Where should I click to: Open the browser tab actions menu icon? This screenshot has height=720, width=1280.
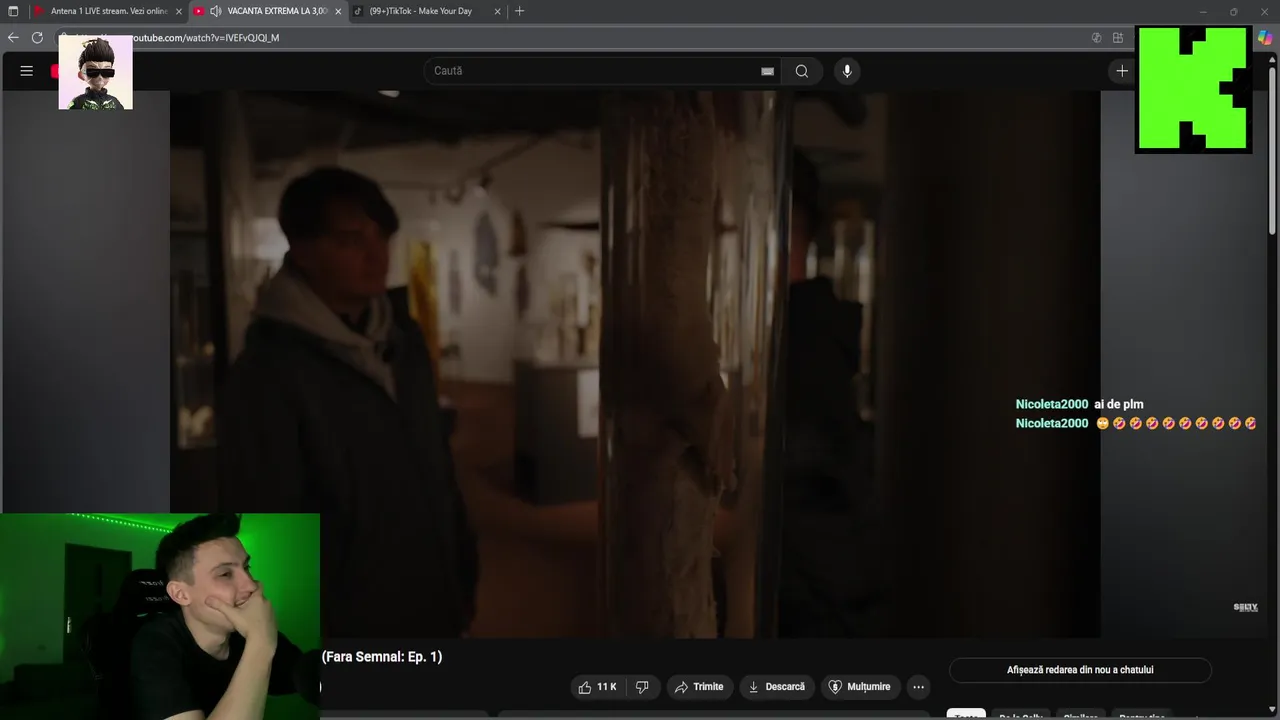click(x=13, y=11)
